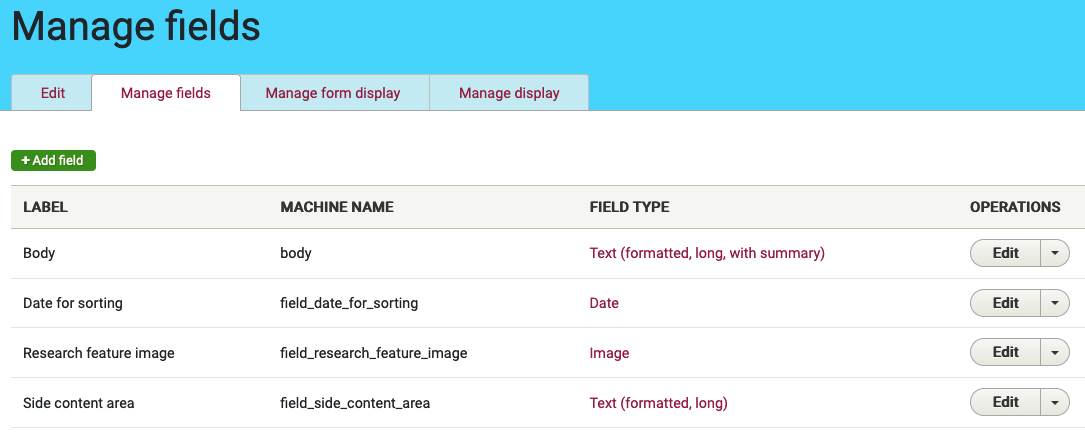Select the Research feature image label

pos(99,353)
